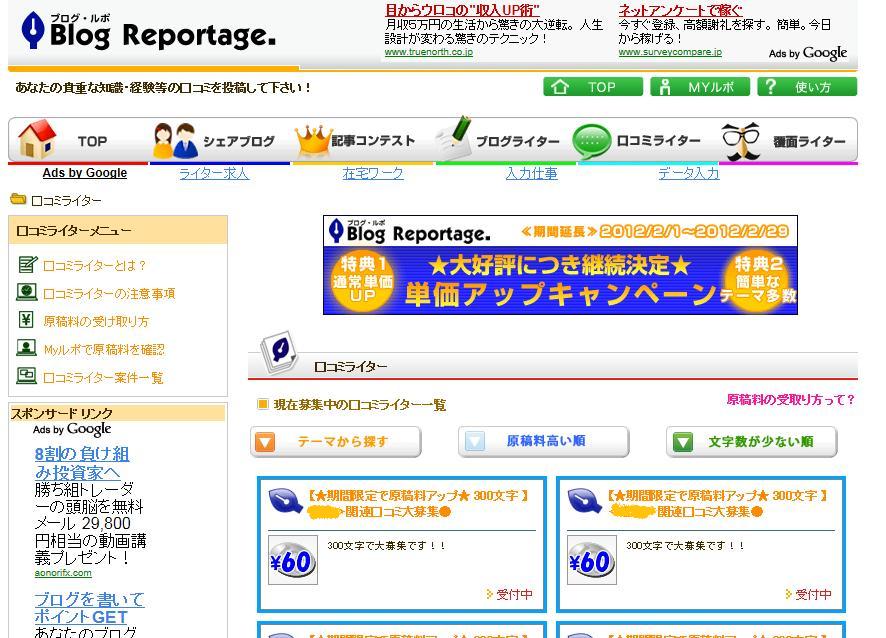
Task: Expand テーマから探す sort option
Action: pos(335,441)
